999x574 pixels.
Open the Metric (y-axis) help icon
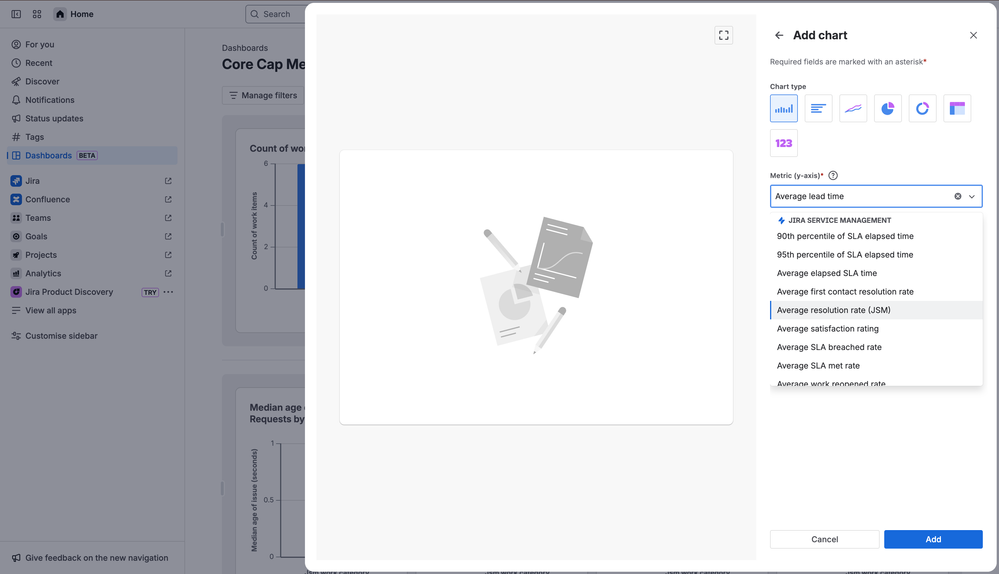(833, 176)
